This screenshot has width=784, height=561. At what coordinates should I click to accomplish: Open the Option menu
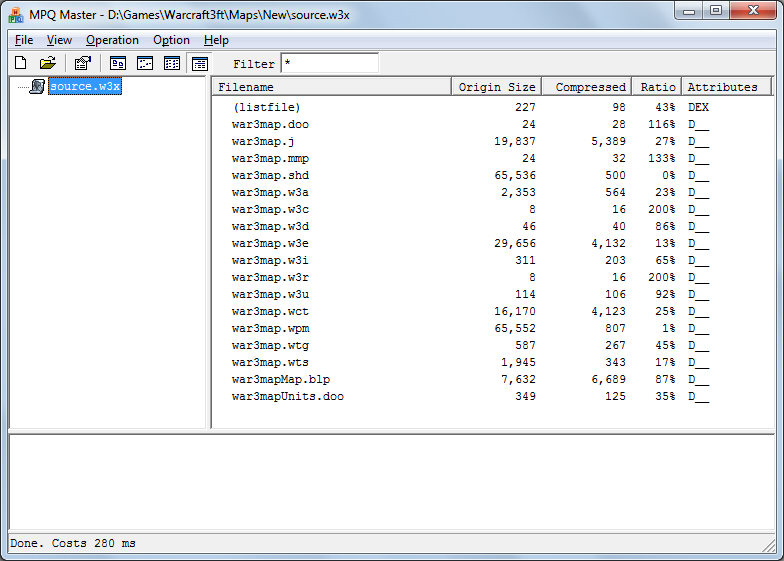click(171, 40)
